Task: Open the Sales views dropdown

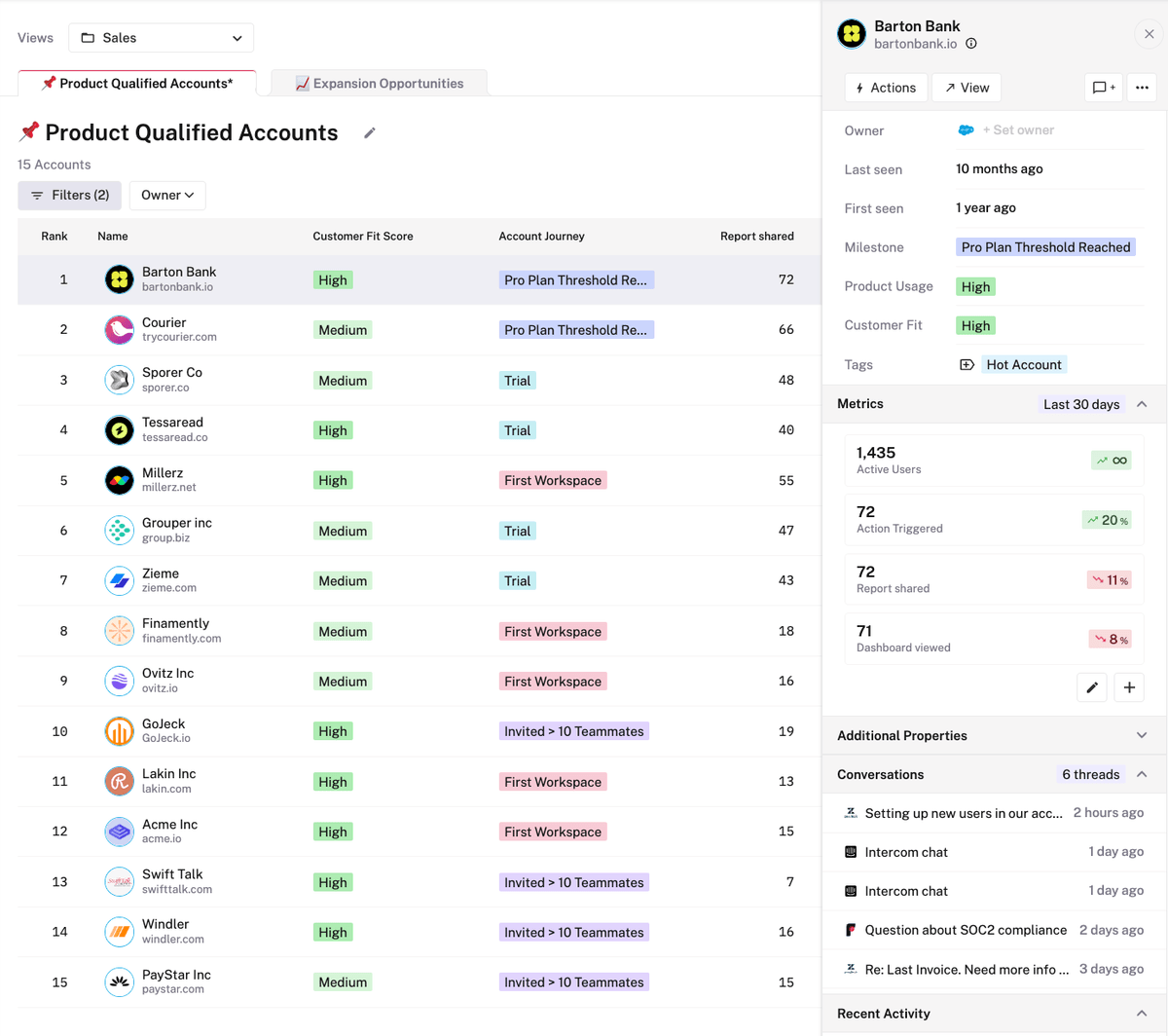Action: (161, 38)
